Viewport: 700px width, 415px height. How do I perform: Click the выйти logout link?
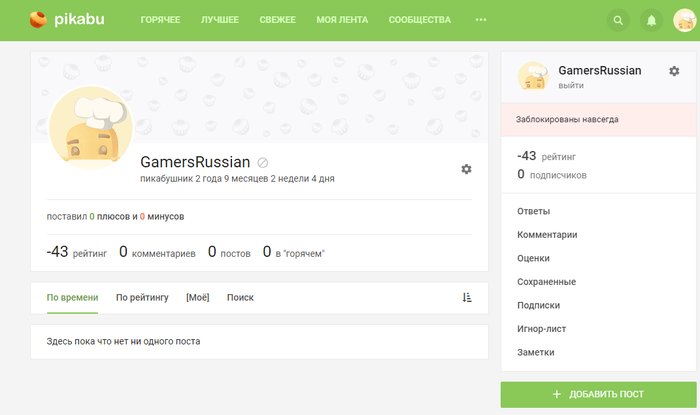(x=571, y=85)
